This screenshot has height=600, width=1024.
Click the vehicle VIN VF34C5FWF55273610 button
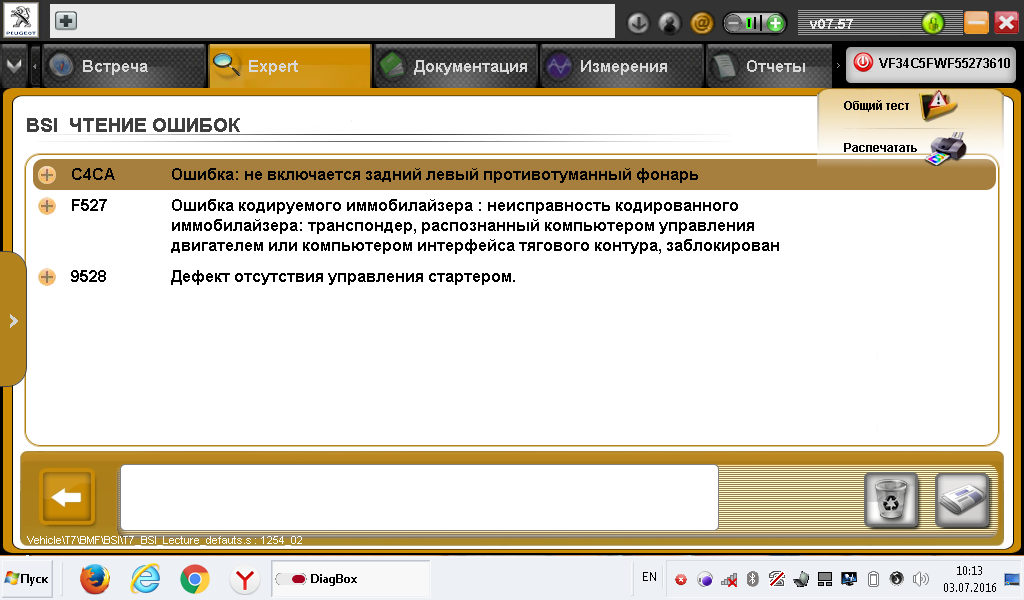coord(931,64)
